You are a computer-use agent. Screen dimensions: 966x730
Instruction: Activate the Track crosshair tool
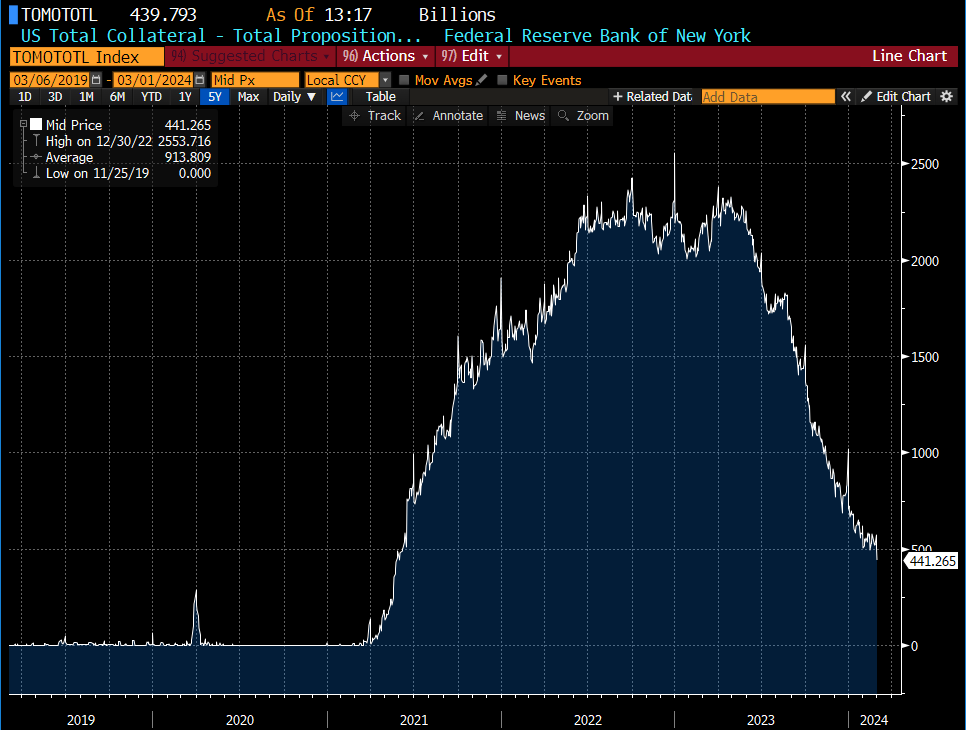375,116
